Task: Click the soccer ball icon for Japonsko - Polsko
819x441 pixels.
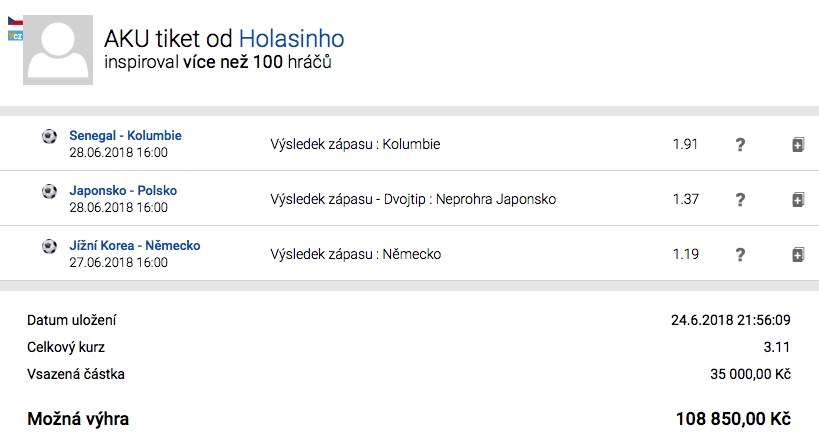Action: [x=49, y=191]
